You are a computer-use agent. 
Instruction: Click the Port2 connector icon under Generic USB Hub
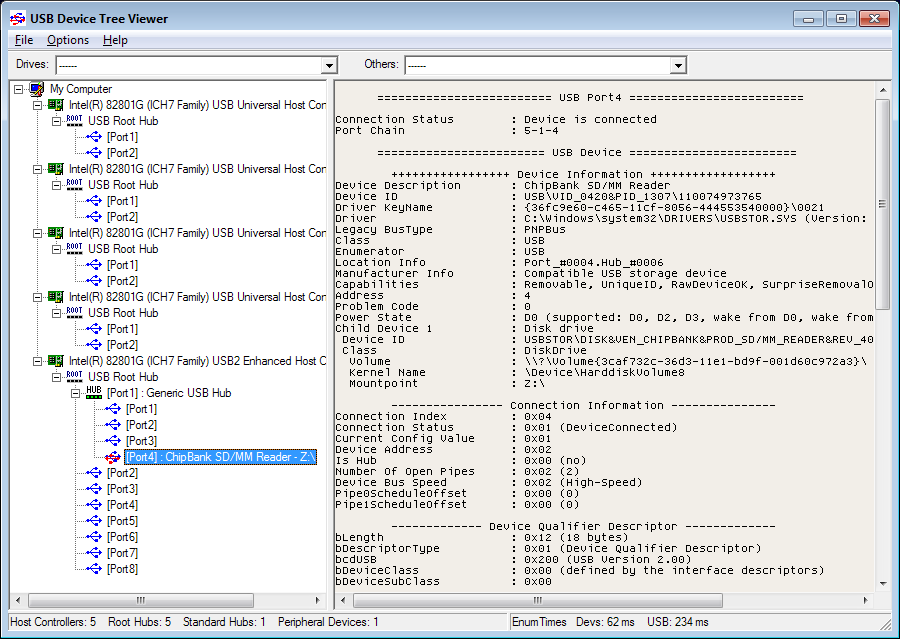coord(112,425)
